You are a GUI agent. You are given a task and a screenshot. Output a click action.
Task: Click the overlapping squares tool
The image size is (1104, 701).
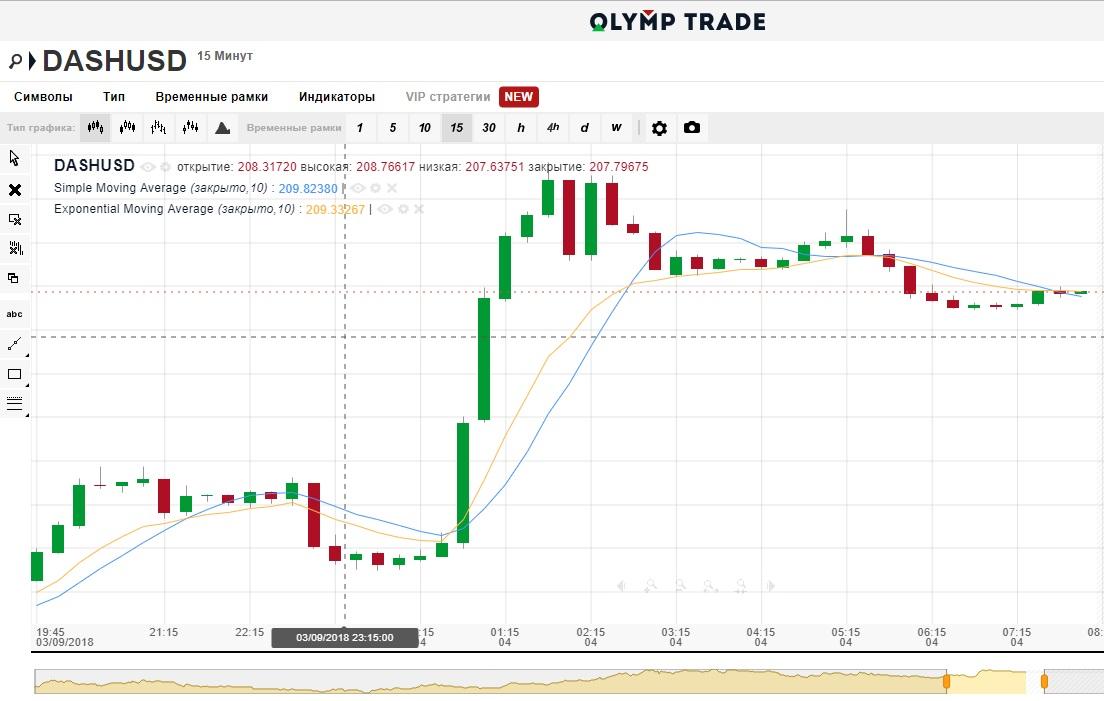pyautogui.click(x=15, y=278)
